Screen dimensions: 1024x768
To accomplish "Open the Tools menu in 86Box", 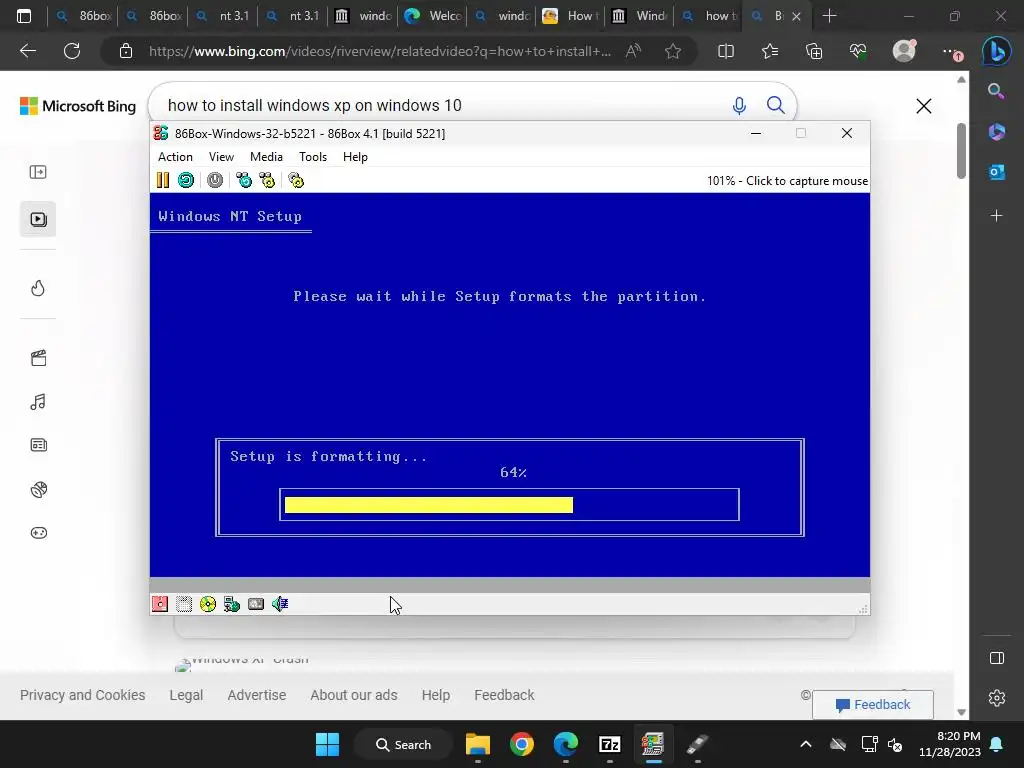I will tap(313, 157).
